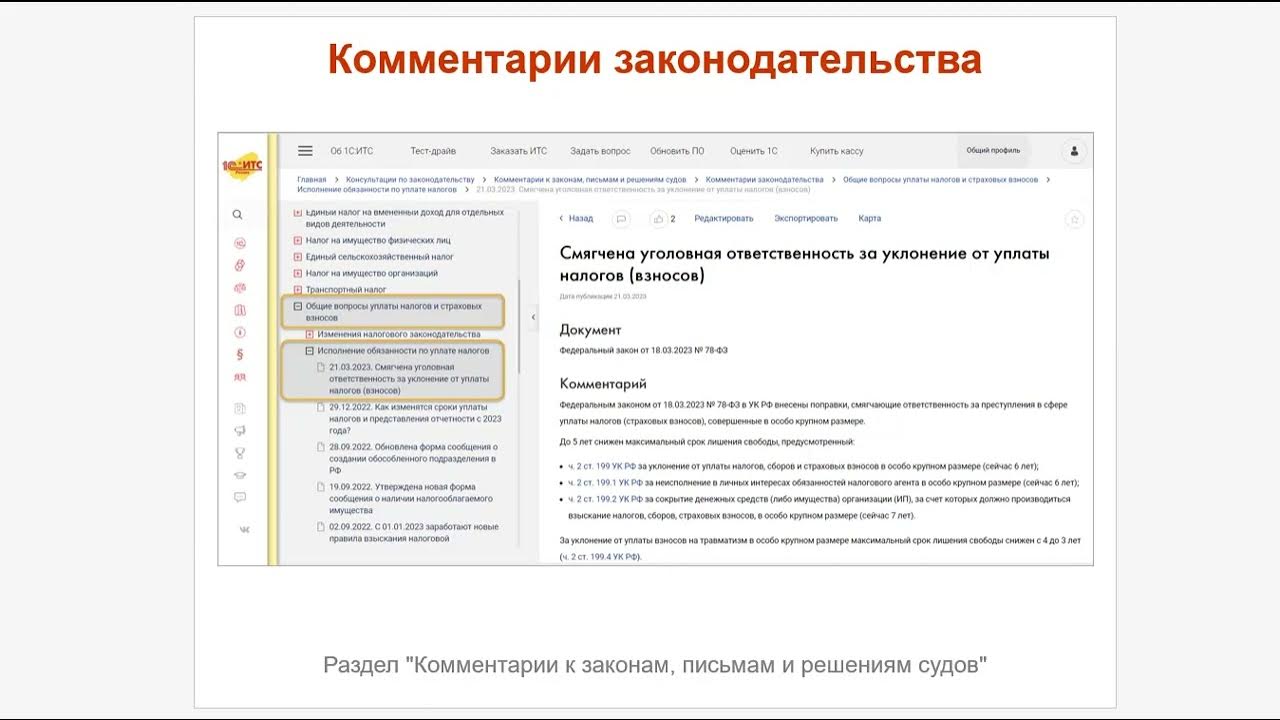Image resolution: width=1280 pixels, height=720 pixels.
Task: Open Задать вопрос menu item
Action: (x=600, y=151)
